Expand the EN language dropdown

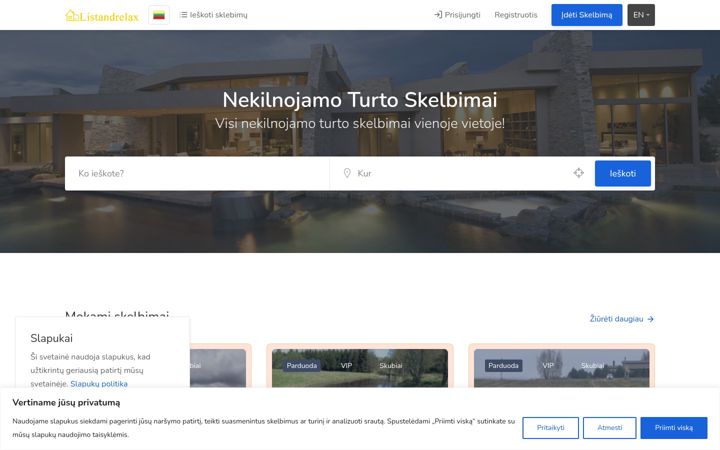(641, 15)
